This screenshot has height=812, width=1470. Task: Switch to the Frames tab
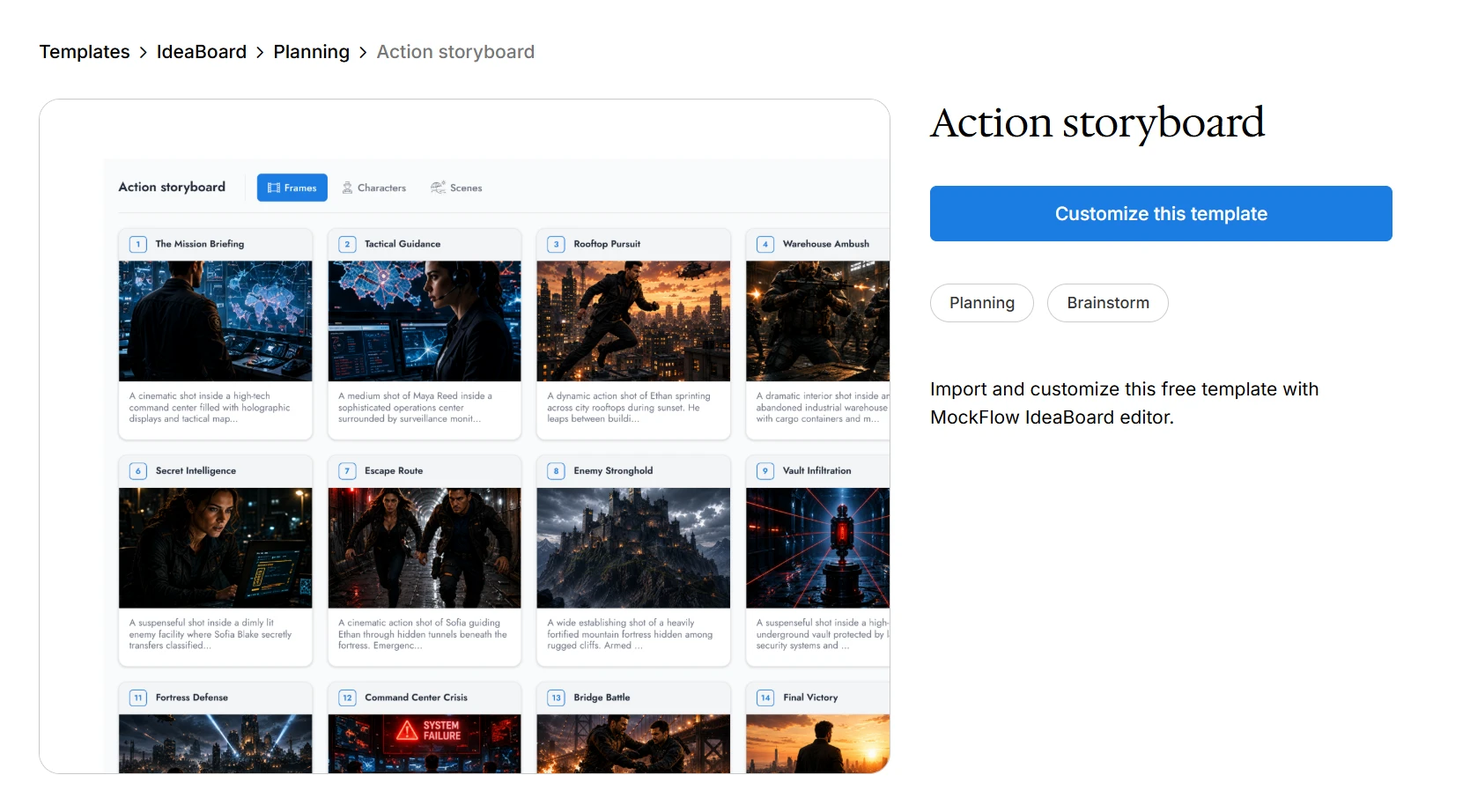292,188
